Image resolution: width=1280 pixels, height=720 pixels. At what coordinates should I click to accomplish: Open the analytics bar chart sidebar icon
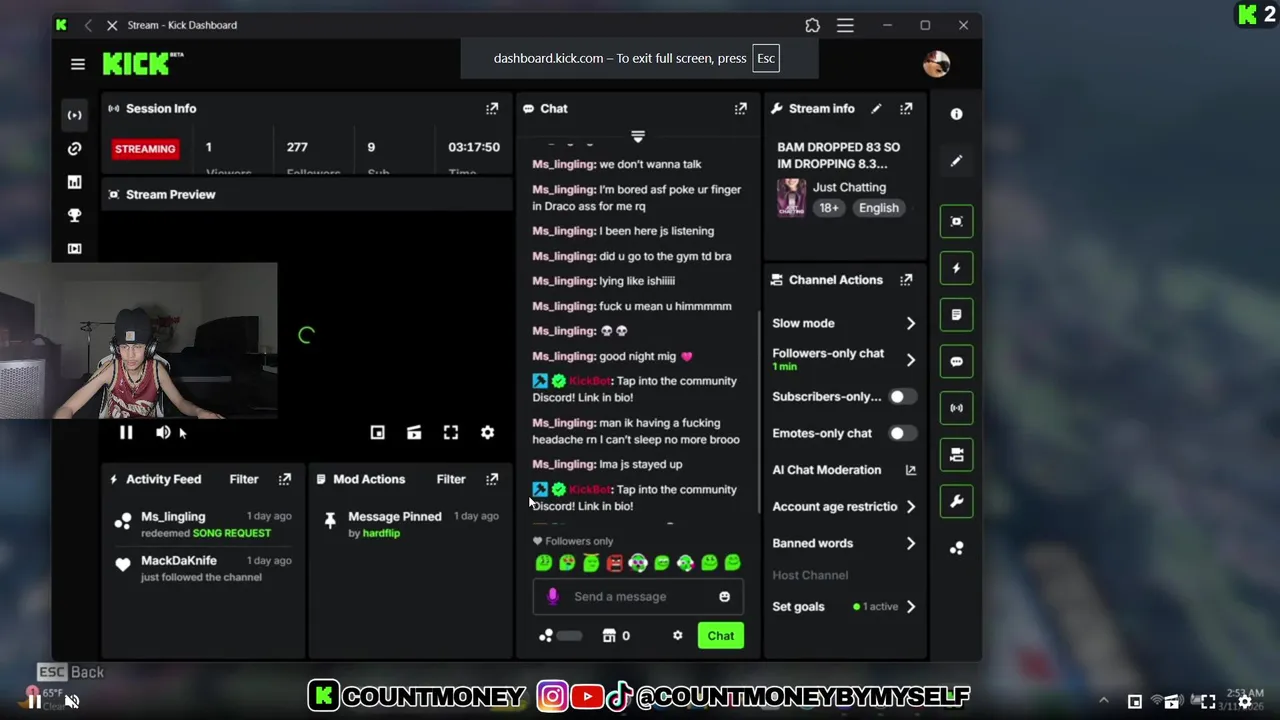point(74,182)
